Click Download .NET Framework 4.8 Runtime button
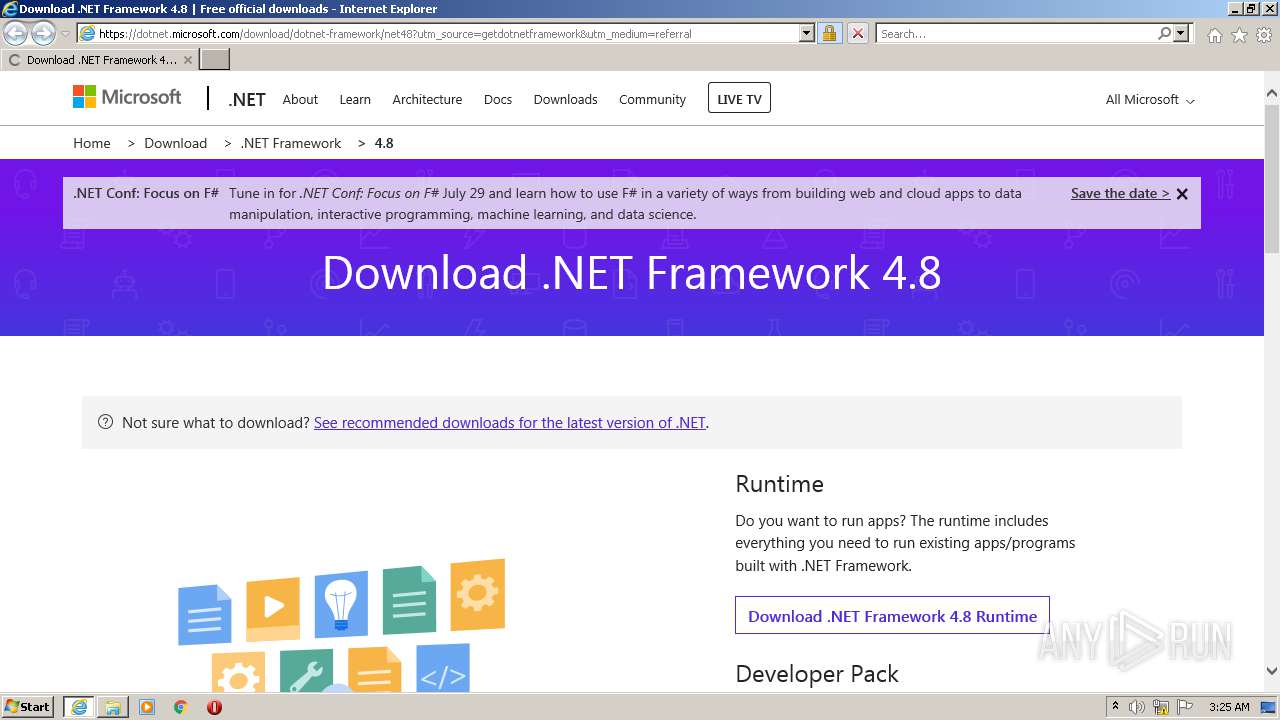This screenshot has width=1280, height=720. click(892, 615)
